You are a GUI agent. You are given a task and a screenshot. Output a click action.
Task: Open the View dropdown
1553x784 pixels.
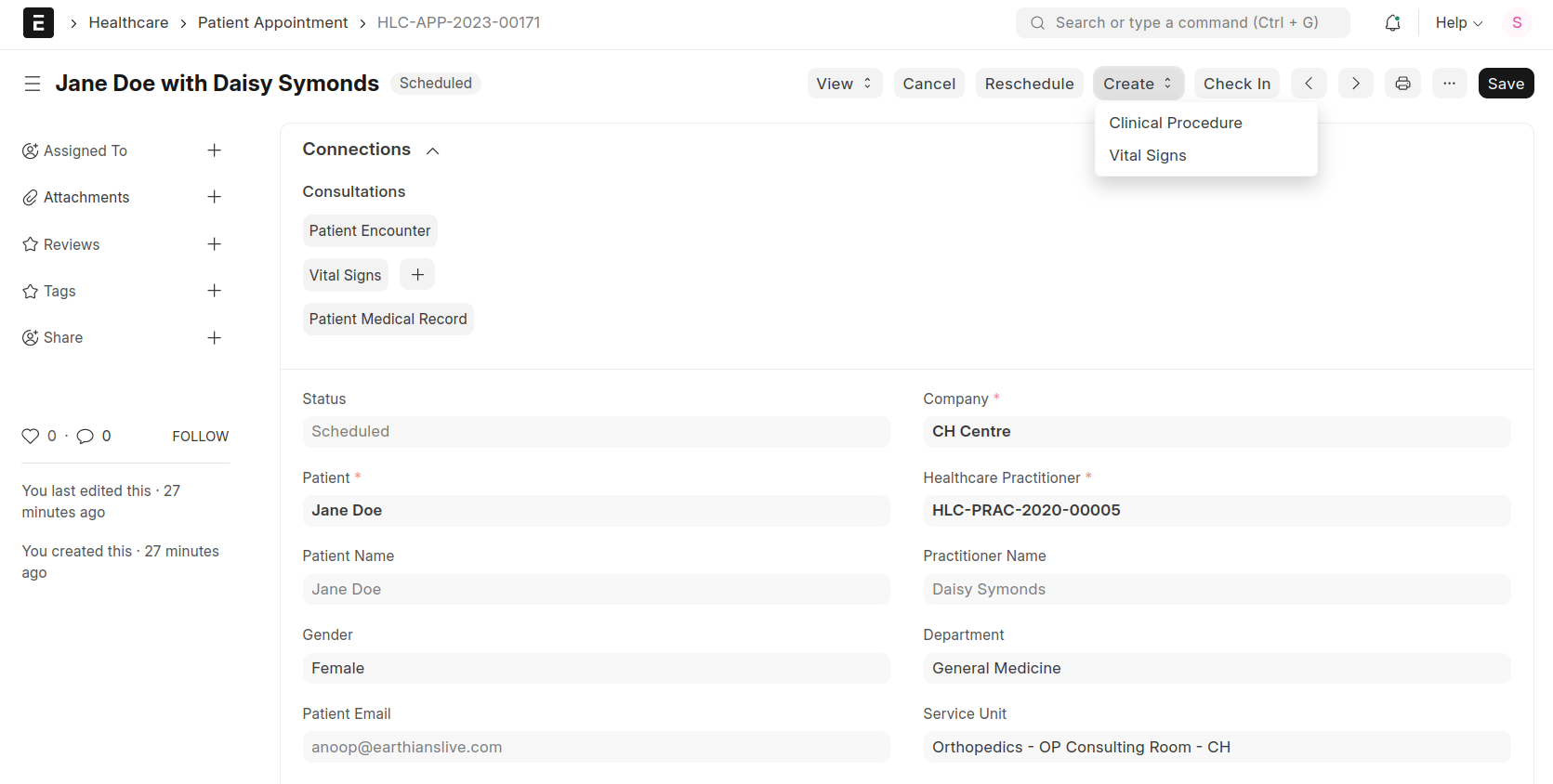click(x=844, y=84)
